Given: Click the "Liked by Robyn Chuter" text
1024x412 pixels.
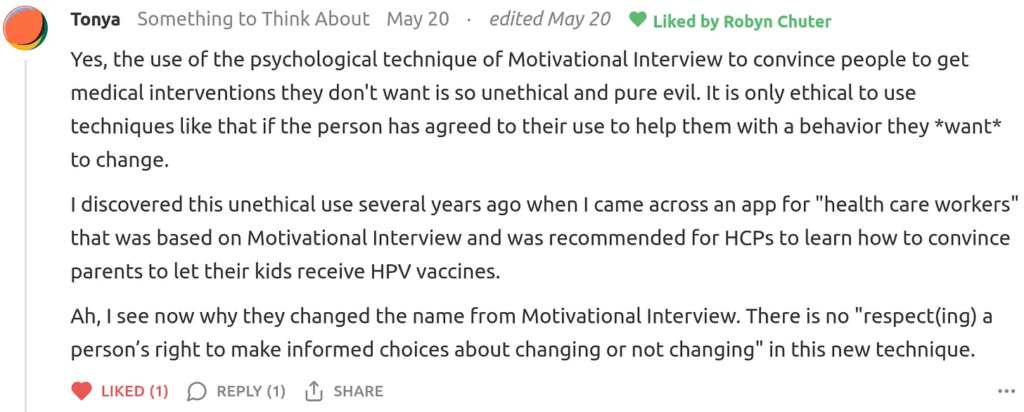Looking at the screenshot, I should pos(742,21).
